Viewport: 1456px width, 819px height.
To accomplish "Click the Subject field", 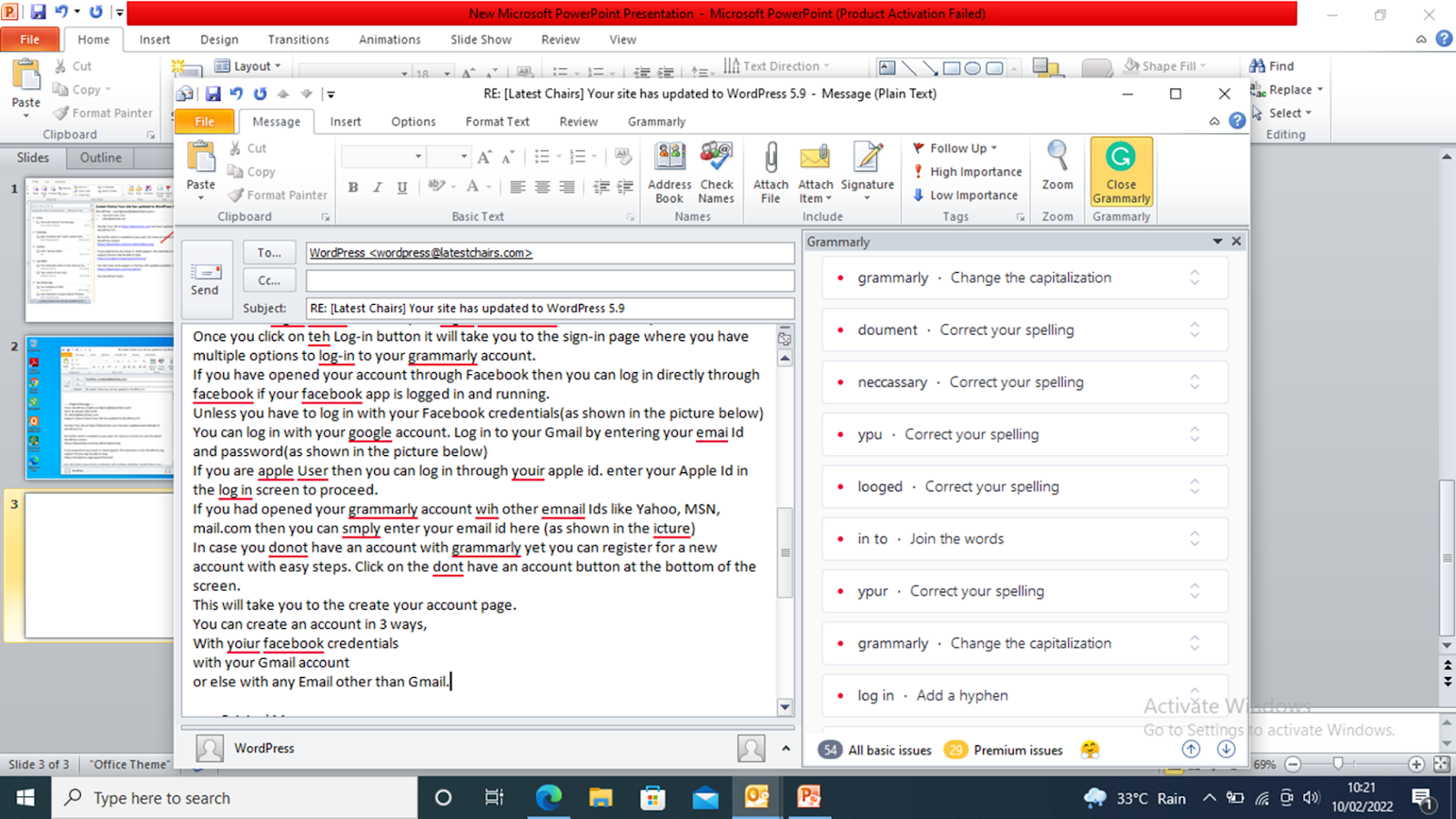I will (550, 308).
